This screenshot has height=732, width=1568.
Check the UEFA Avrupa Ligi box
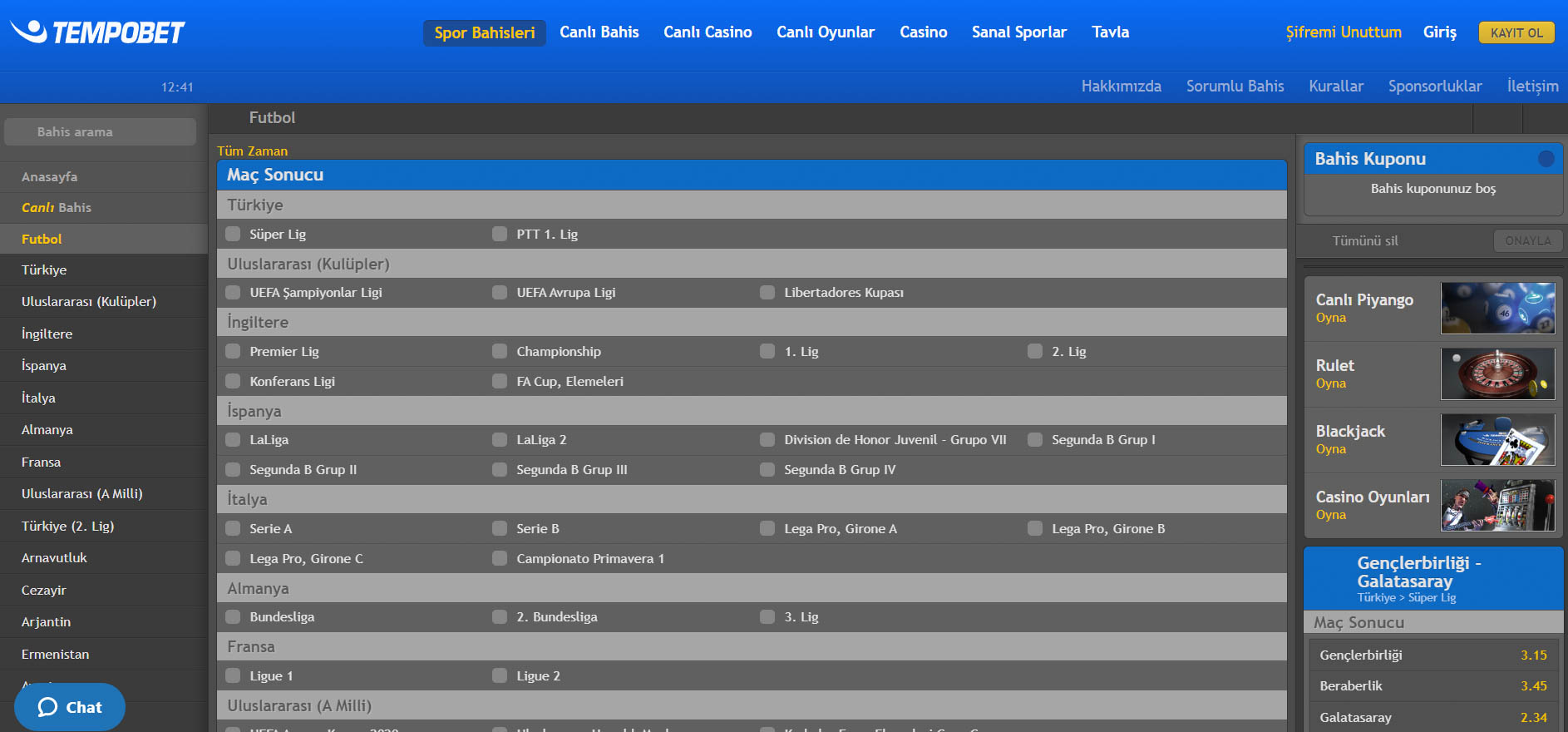tap(500, 292)
